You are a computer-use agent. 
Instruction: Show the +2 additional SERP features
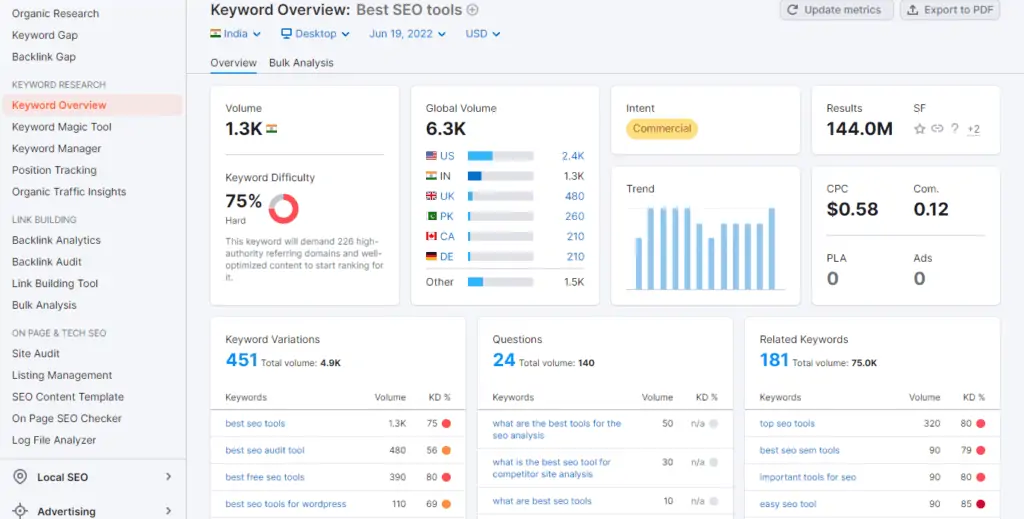[x=973, y=129]
